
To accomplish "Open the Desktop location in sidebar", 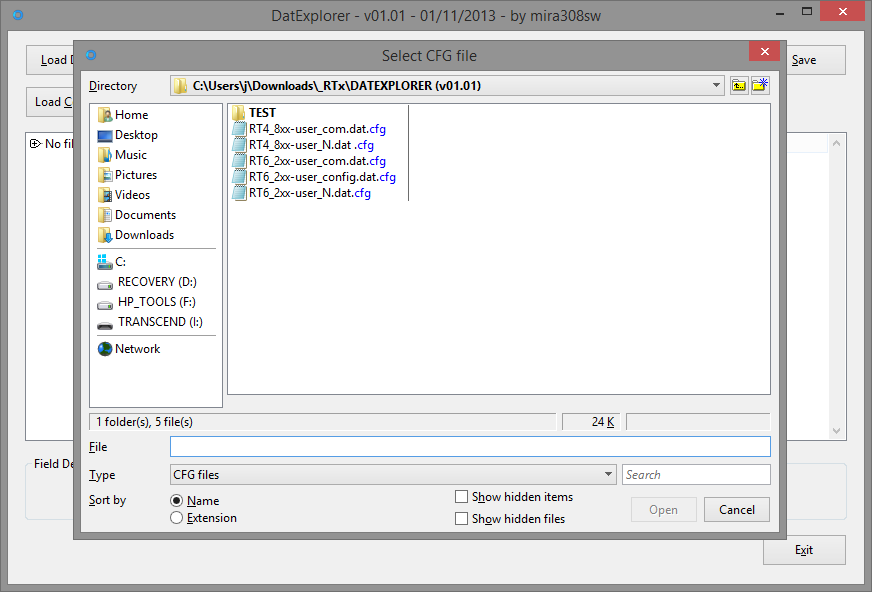I will (135, 135).
